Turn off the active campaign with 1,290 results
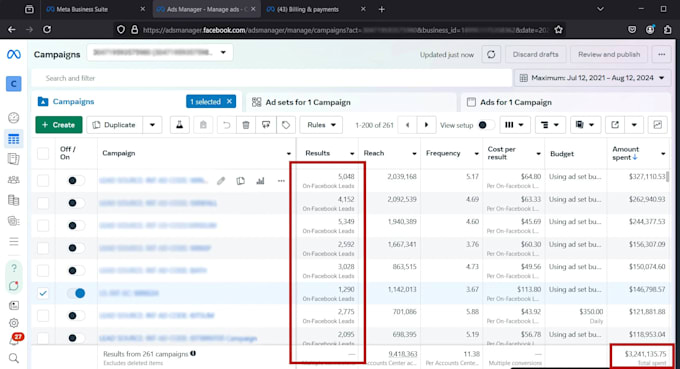 [x=76, y=293]
